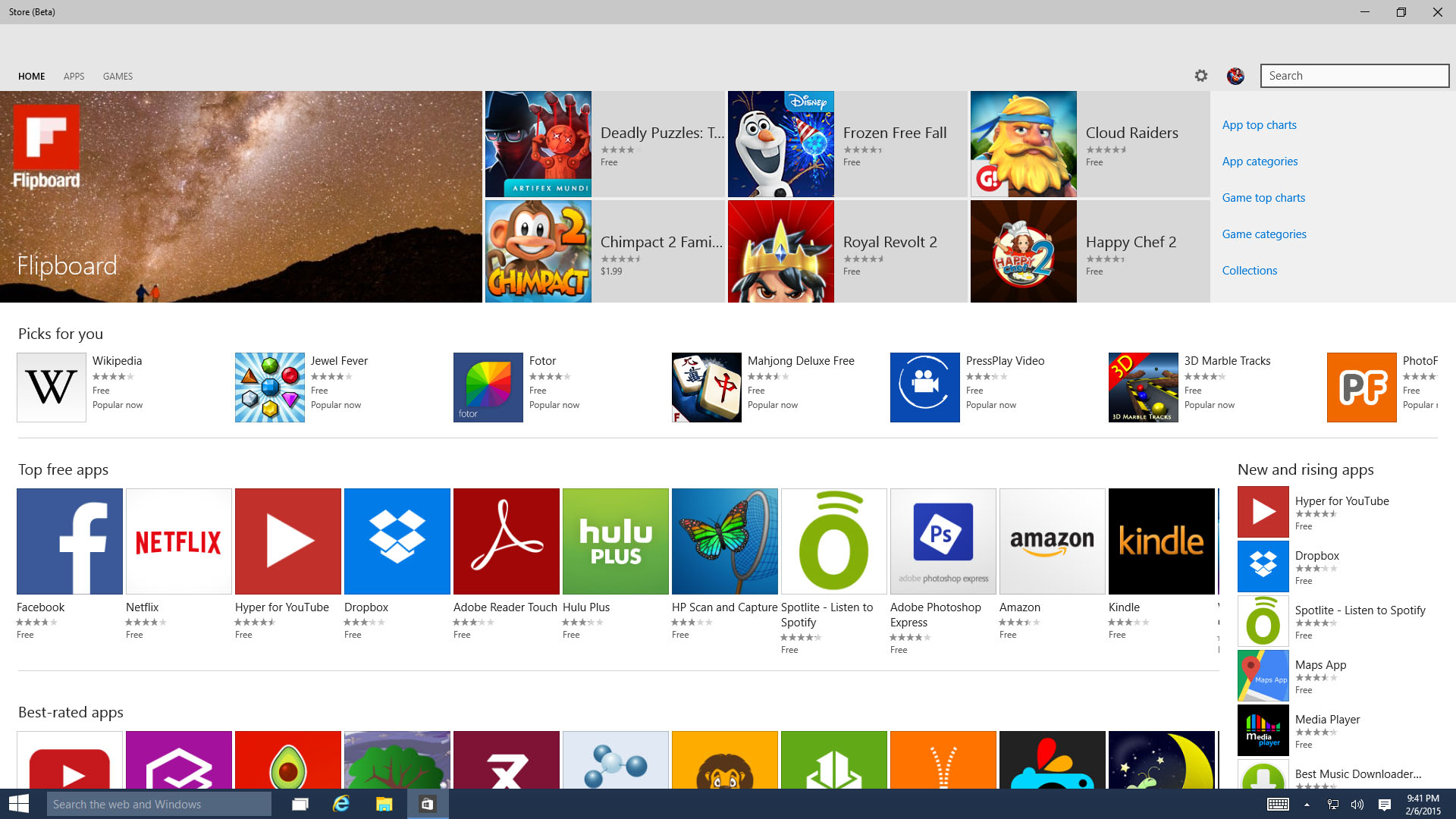Click the Amazon app tile

(x=1053, y=541)
